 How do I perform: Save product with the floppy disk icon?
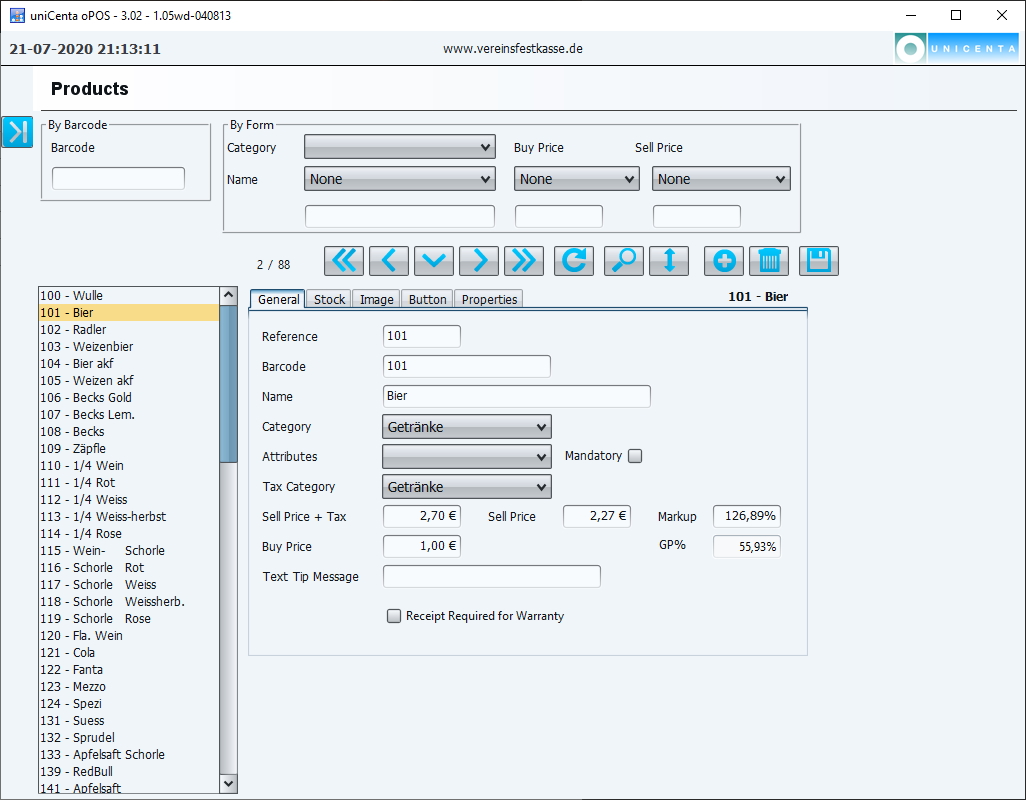[819, 261]
